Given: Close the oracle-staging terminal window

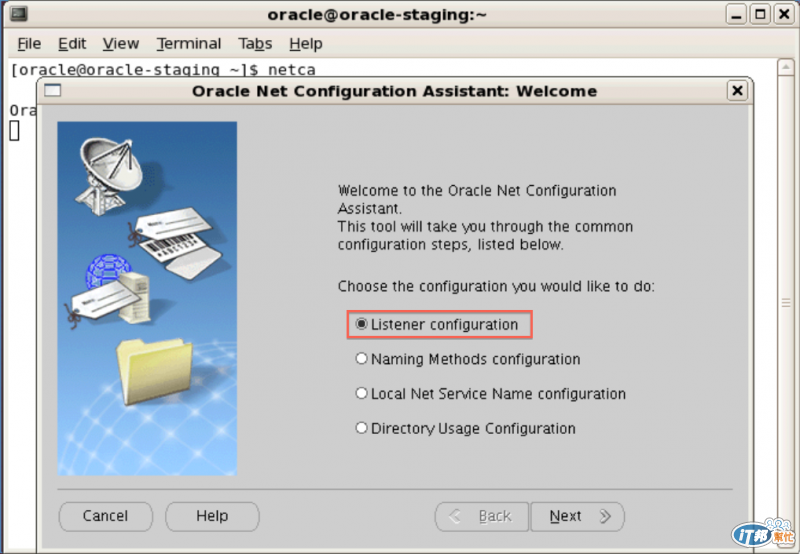Looking at the screenshot, I should point(784,14).
